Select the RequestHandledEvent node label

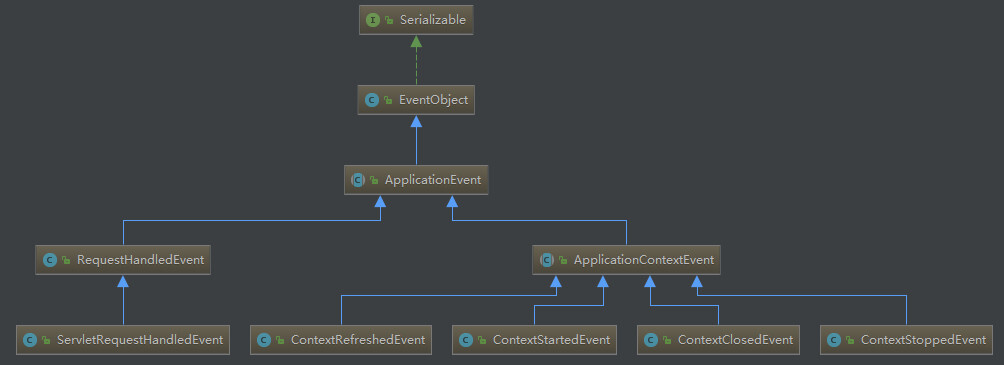[140, 260]
